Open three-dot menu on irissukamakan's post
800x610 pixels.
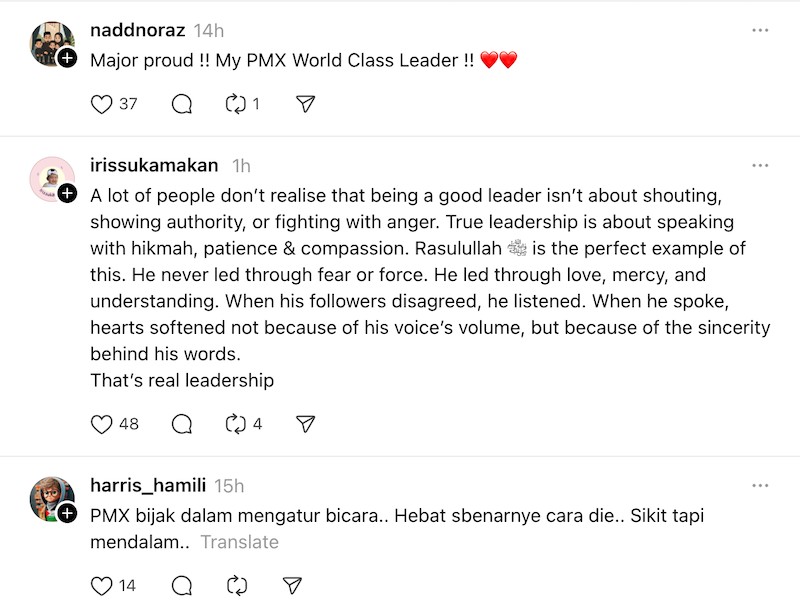point(760,165)
